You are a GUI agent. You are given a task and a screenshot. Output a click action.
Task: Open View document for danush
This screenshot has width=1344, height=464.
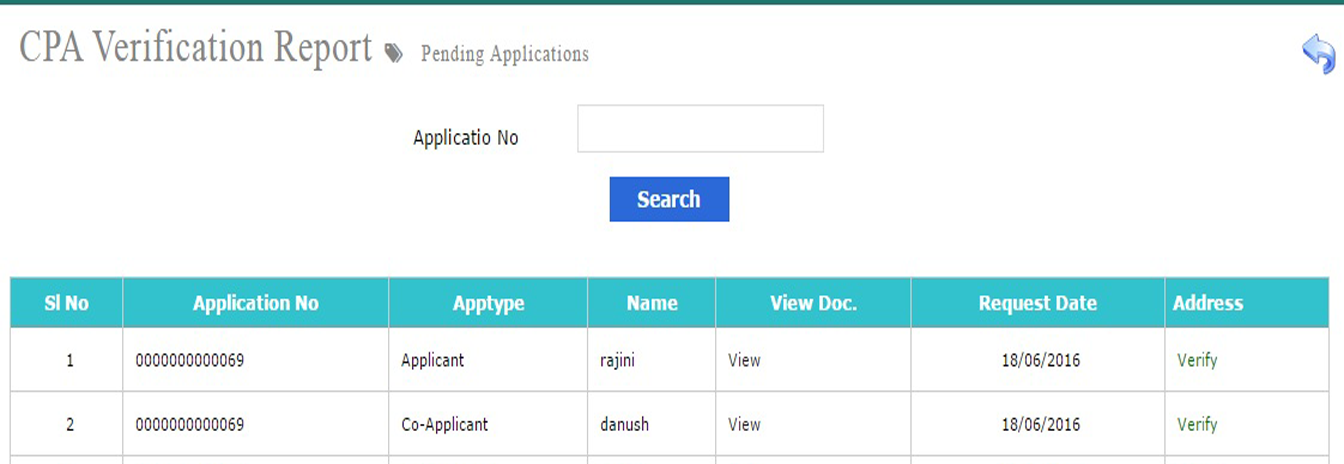click(744, 424)
